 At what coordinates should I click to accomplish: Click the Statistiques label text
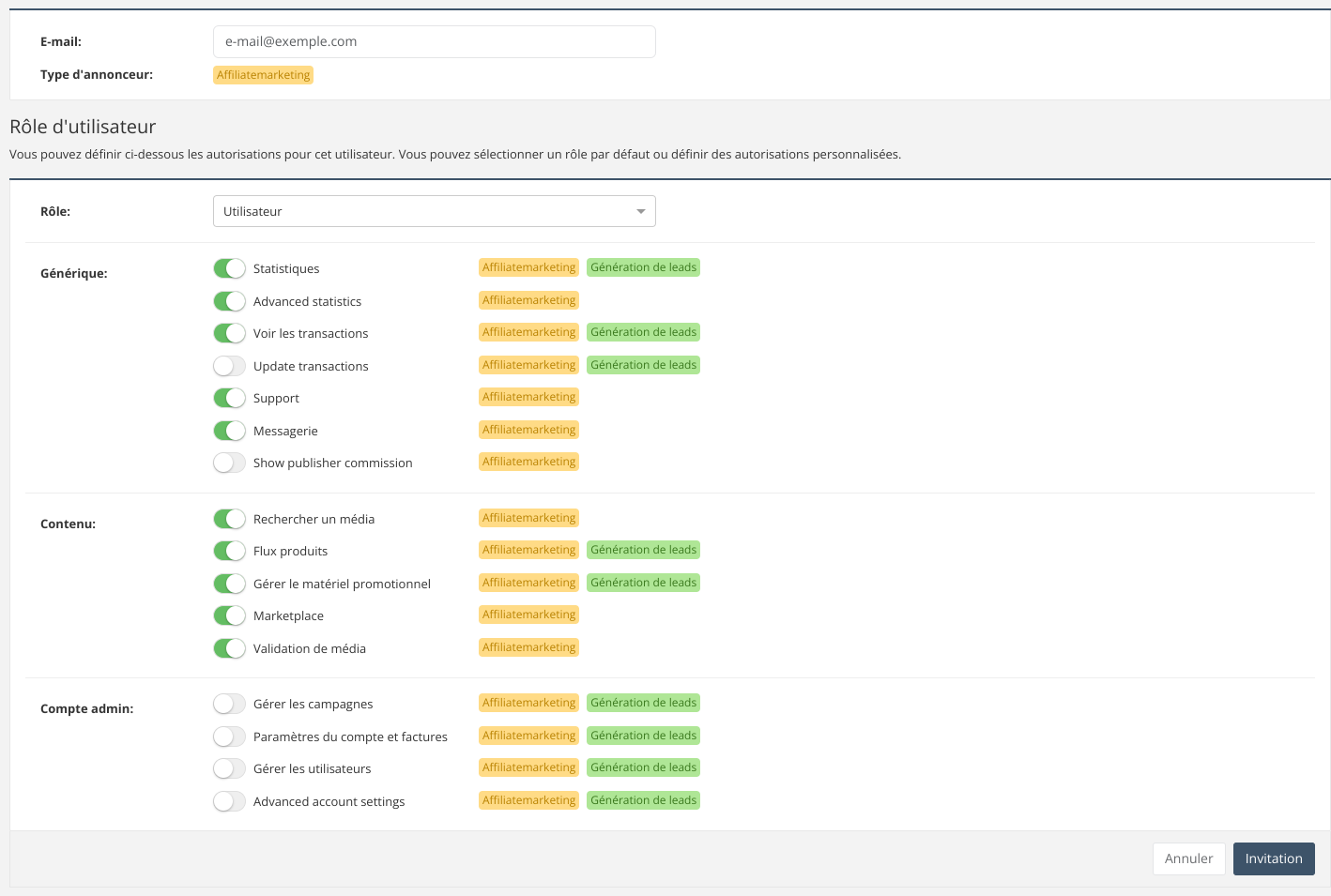pyautogui.click(x=286, y=269)
